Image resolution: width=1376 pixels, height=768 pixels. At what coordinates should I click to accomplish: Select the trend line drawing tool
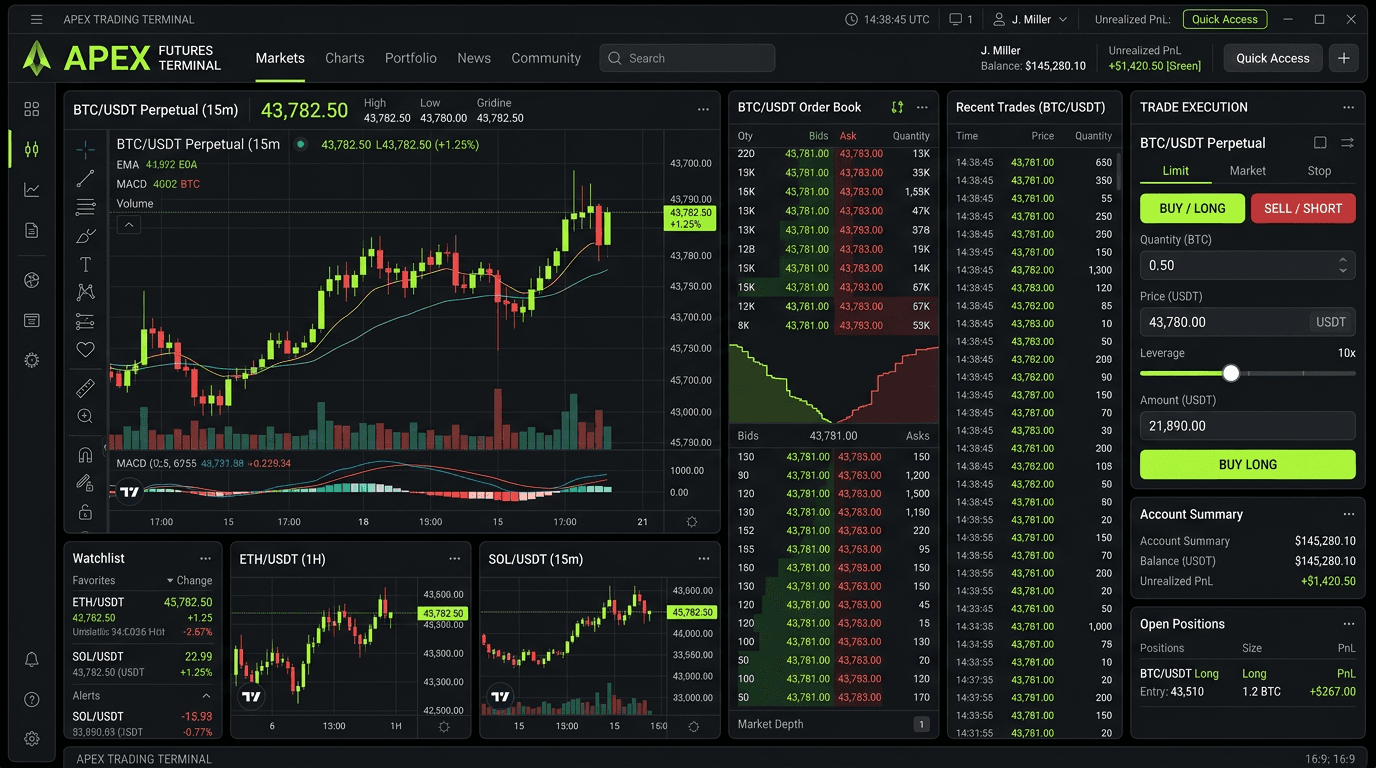[86, 179]
